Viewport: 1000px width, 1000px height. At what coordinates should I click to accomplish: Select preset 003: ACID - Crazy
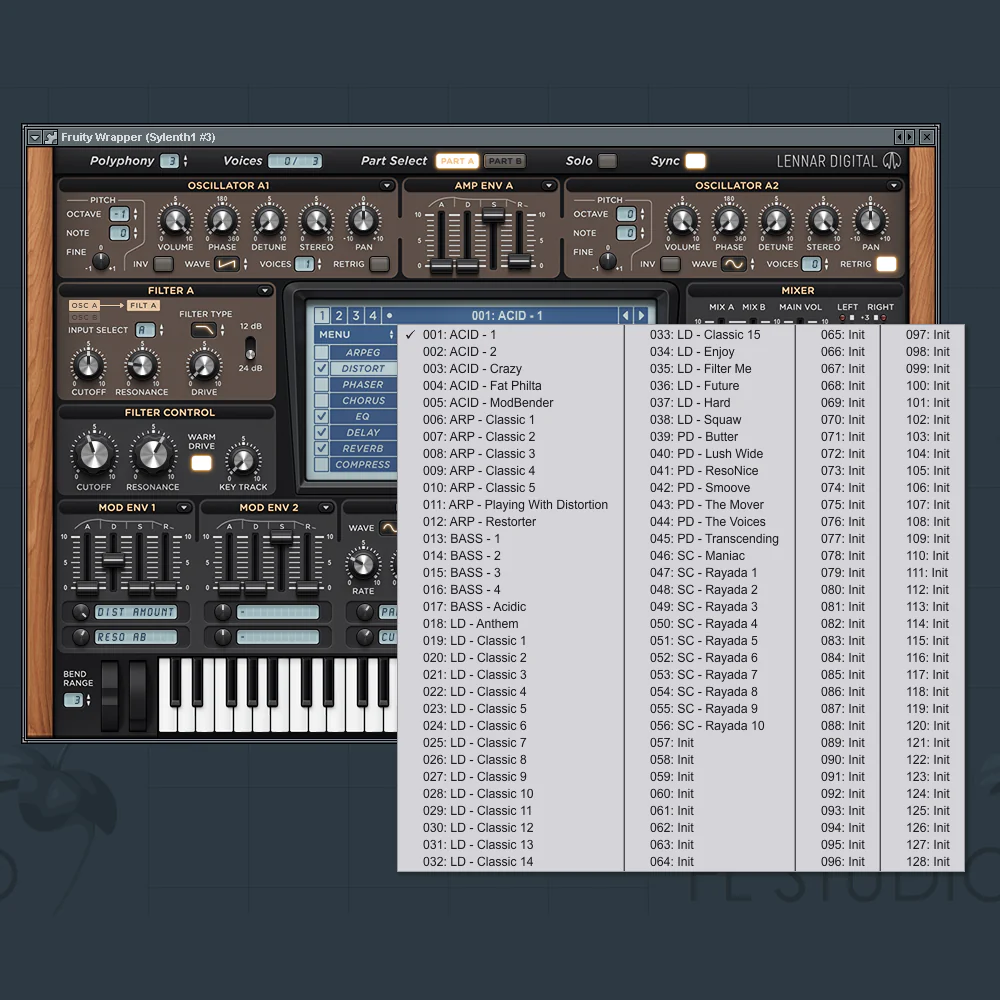click(x=472, y=369)
